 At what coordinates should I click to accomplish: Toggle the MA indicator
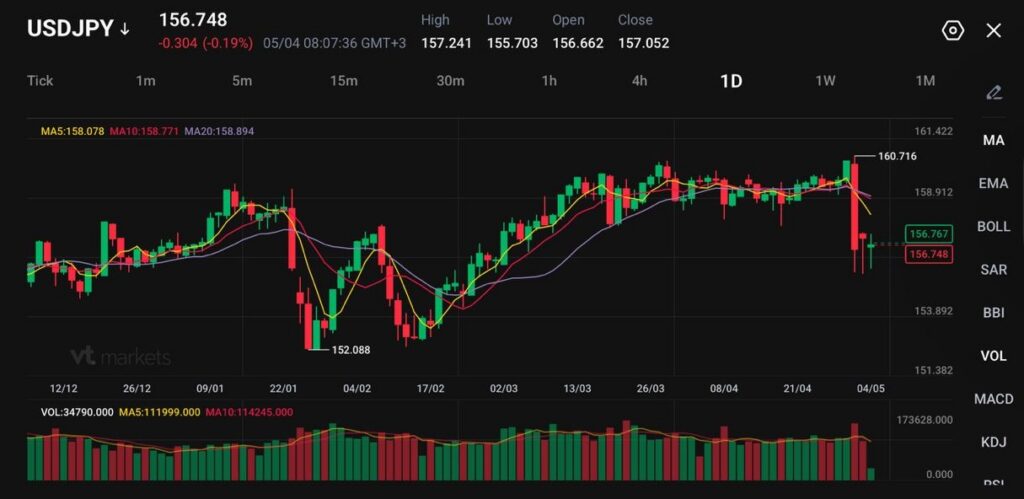click(993, 140)
